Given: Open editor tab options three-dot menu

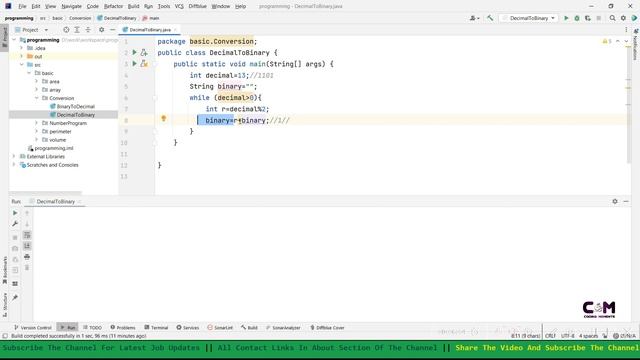Looking at the screenshot, I should point(627,30).
